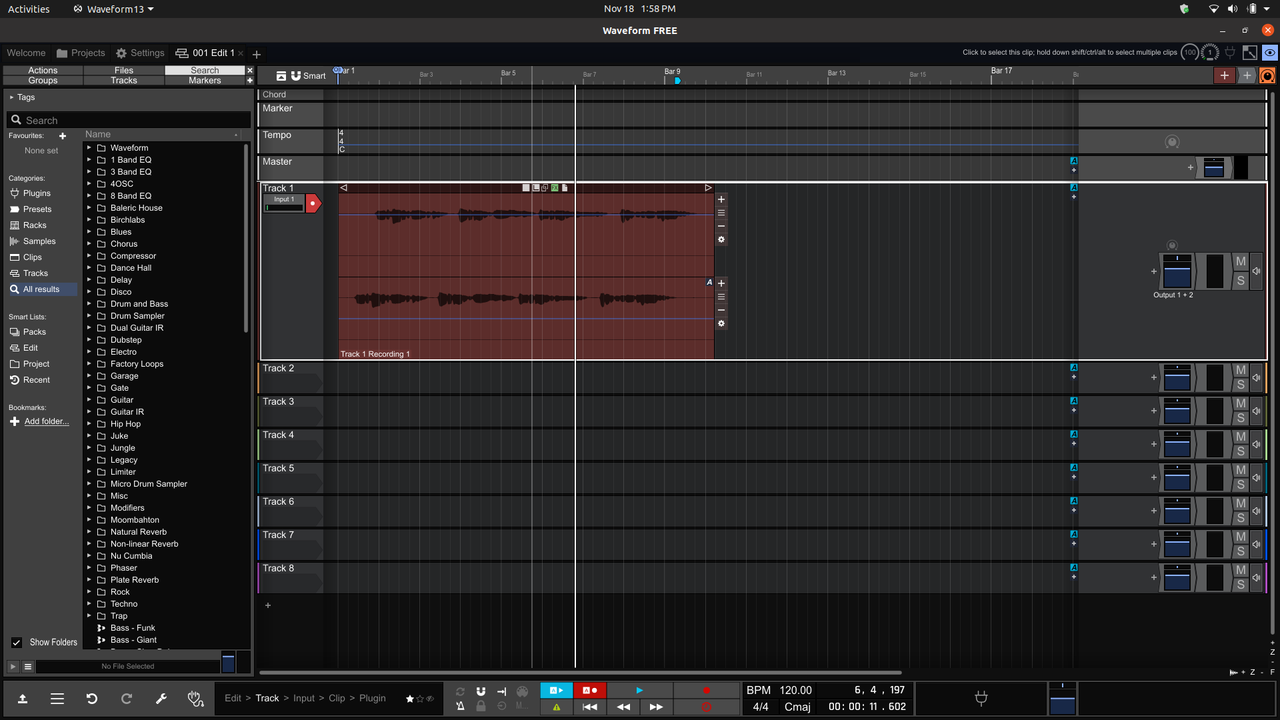1280x720 pixels.
Task: Click the yellow warning triangle icon
Action: click(556, 706)
